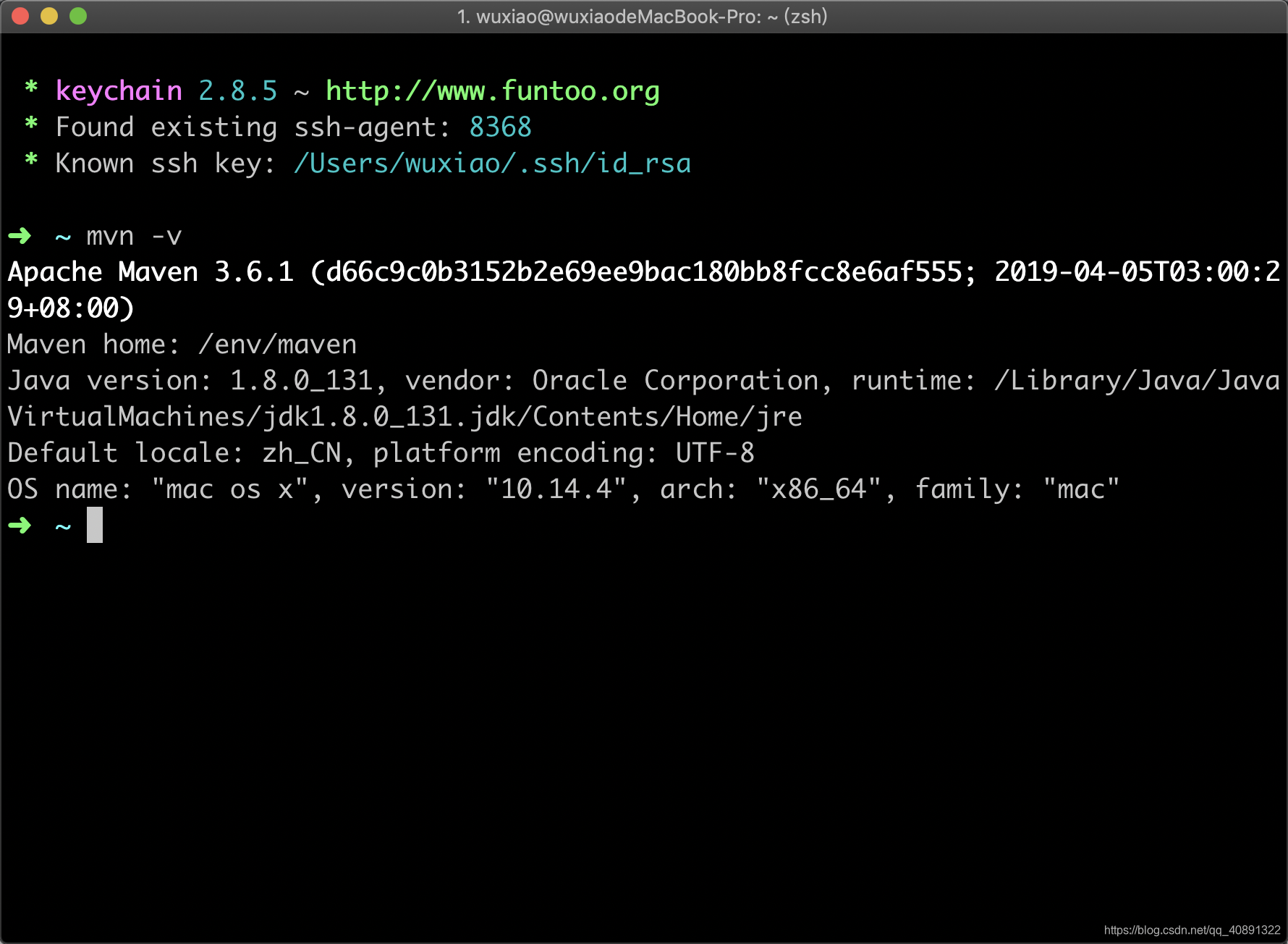Click the 'Oracle Corporation' vendor text
This screenshot has width=1288, height=944.
click(x=676, y=381)
